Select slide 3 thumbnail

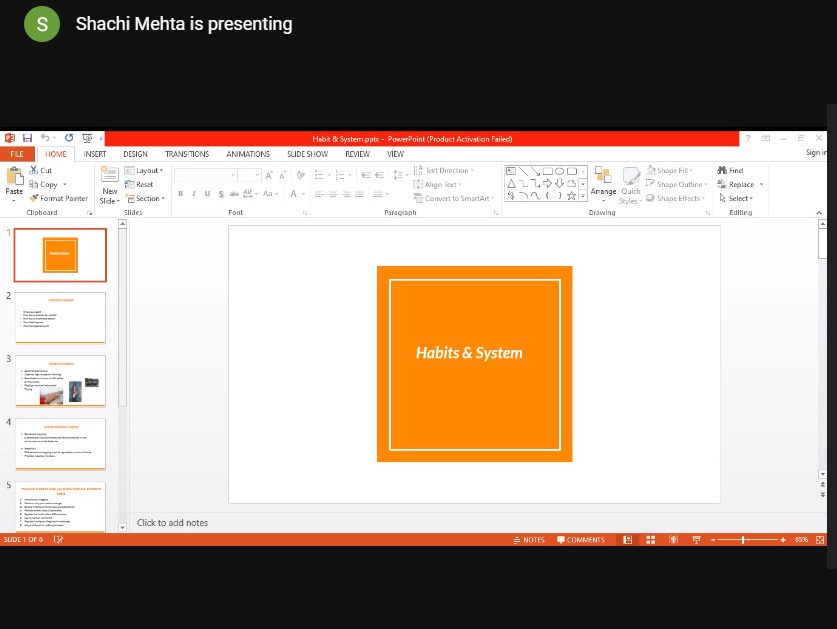click(60, 381)
